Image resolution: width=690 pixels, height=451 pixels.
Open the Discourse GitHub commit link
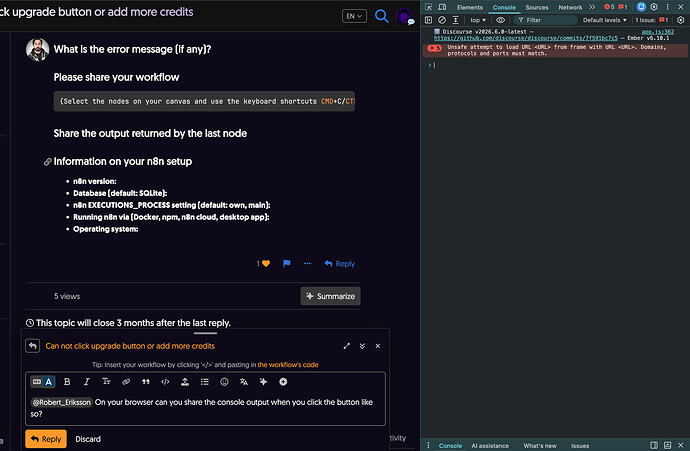click(525, 38)
